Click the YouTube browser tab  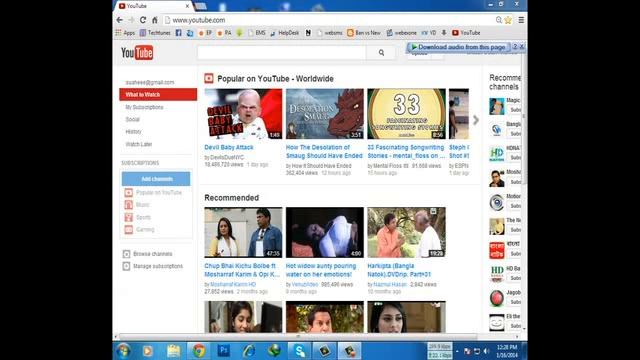pos(154,6)
